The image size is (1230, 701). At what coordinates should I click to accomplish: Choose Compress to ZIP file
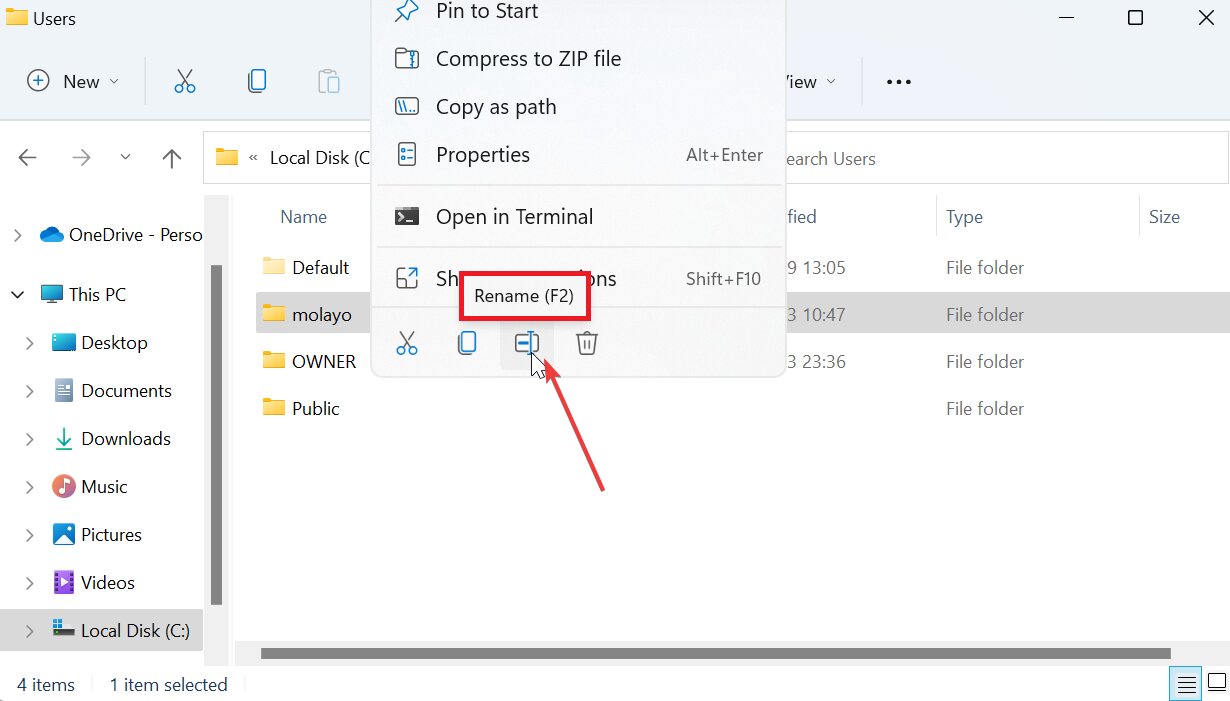[528, 59]
